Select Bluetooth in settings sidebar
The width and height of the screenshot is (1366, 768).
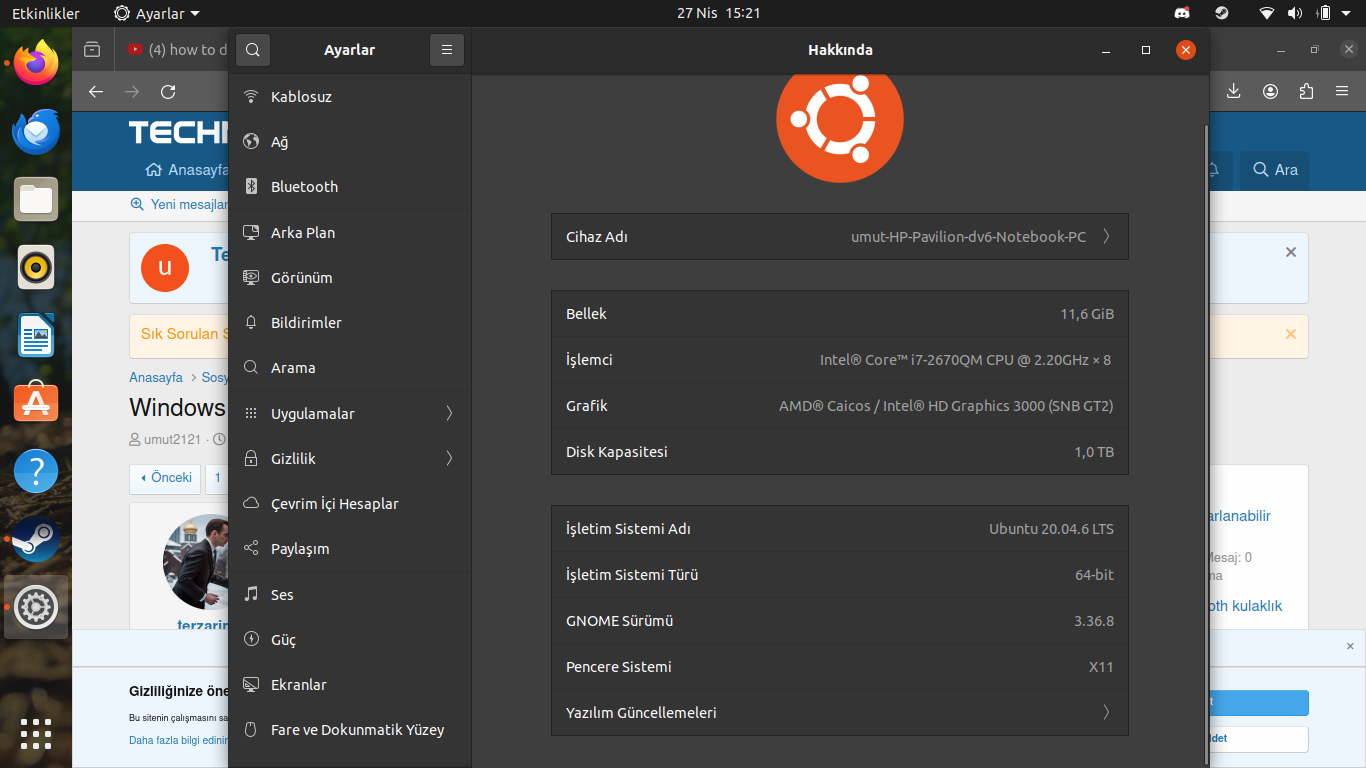[304, 187]
